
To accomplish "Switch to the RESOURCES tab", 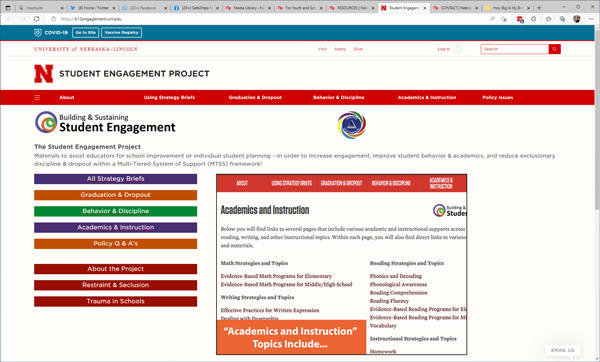I will [x=351, y=8].
